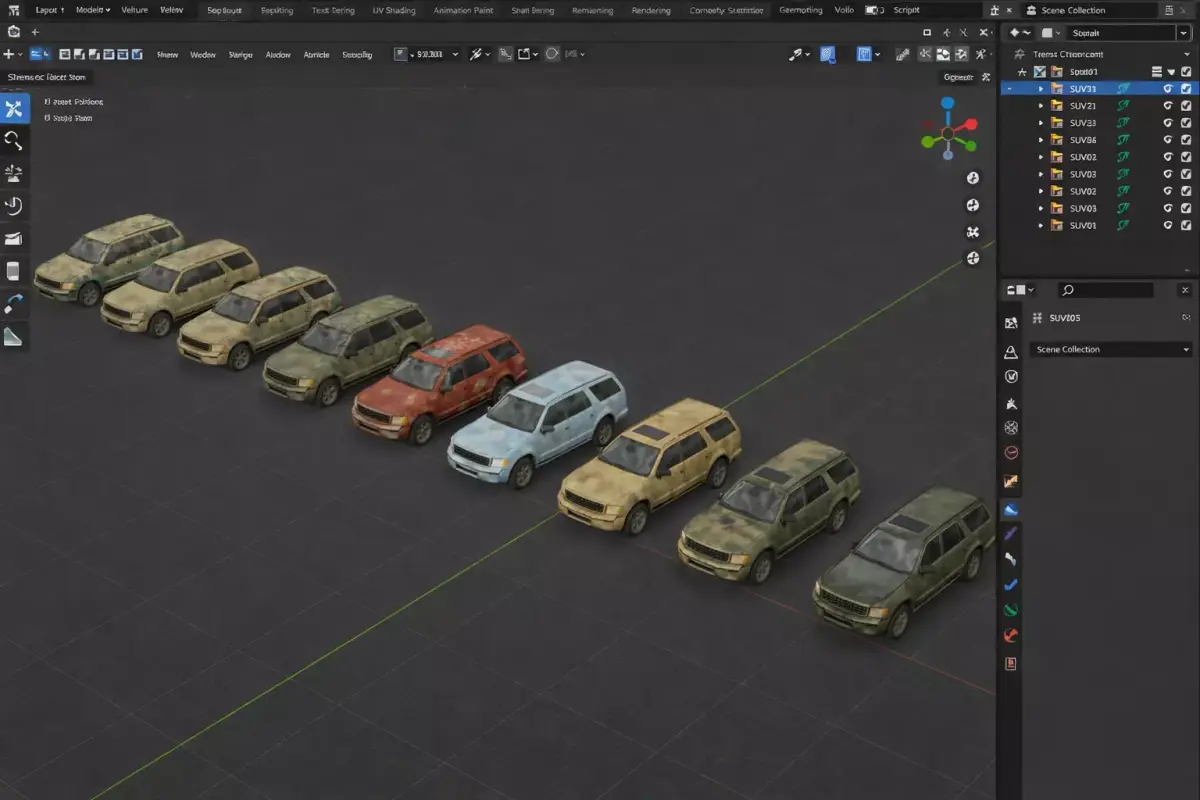The width and height of the screenshot is (1200, 800).
Task: Open the bottom red checker Texture properties tab
Action: click(1011, 663)
